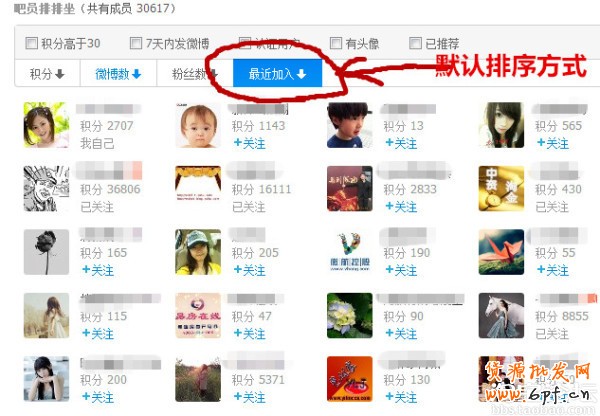600x416 pixels.
Task: Sort members by 积分 descending
Action: [47, 73]
